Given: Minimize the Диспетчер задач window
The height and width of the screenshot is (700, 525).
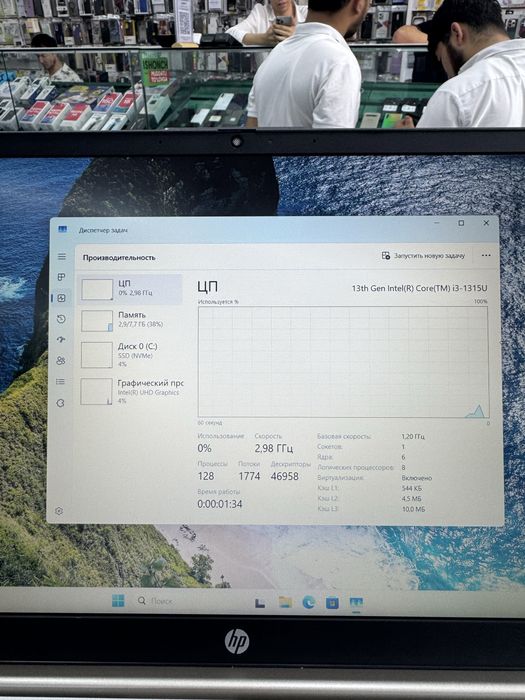Looking at the screenshot, I should tap(437, 222).
